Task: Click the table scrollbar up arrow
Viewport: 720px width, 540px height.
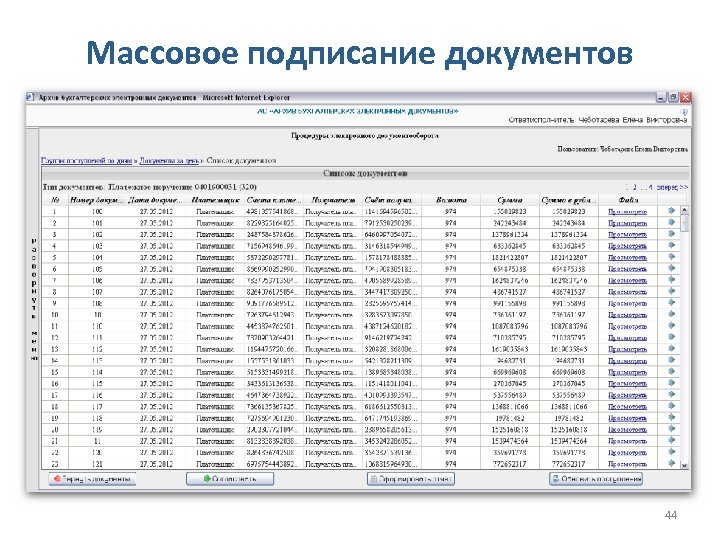Action: click(684, 210)
